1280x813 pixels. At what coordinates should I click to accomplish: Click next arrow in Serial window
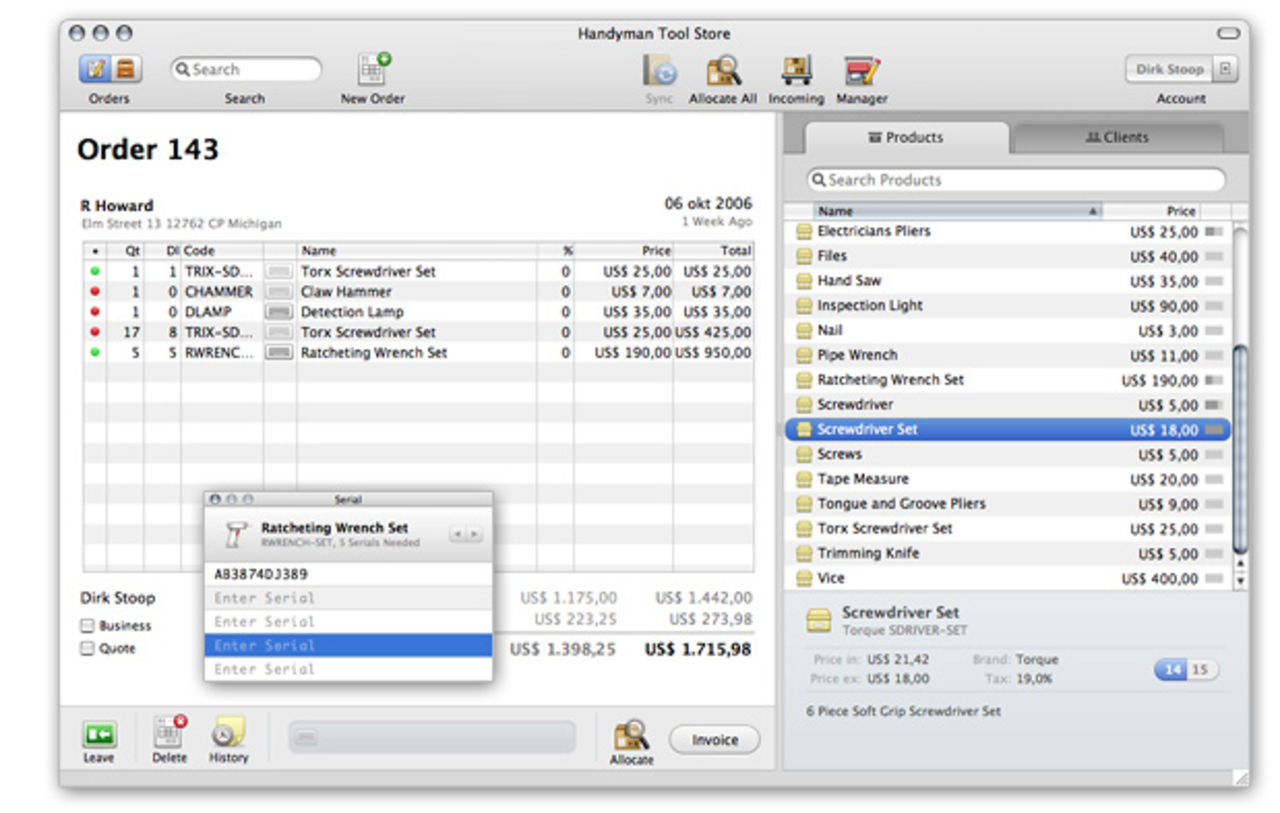[475, 535]
